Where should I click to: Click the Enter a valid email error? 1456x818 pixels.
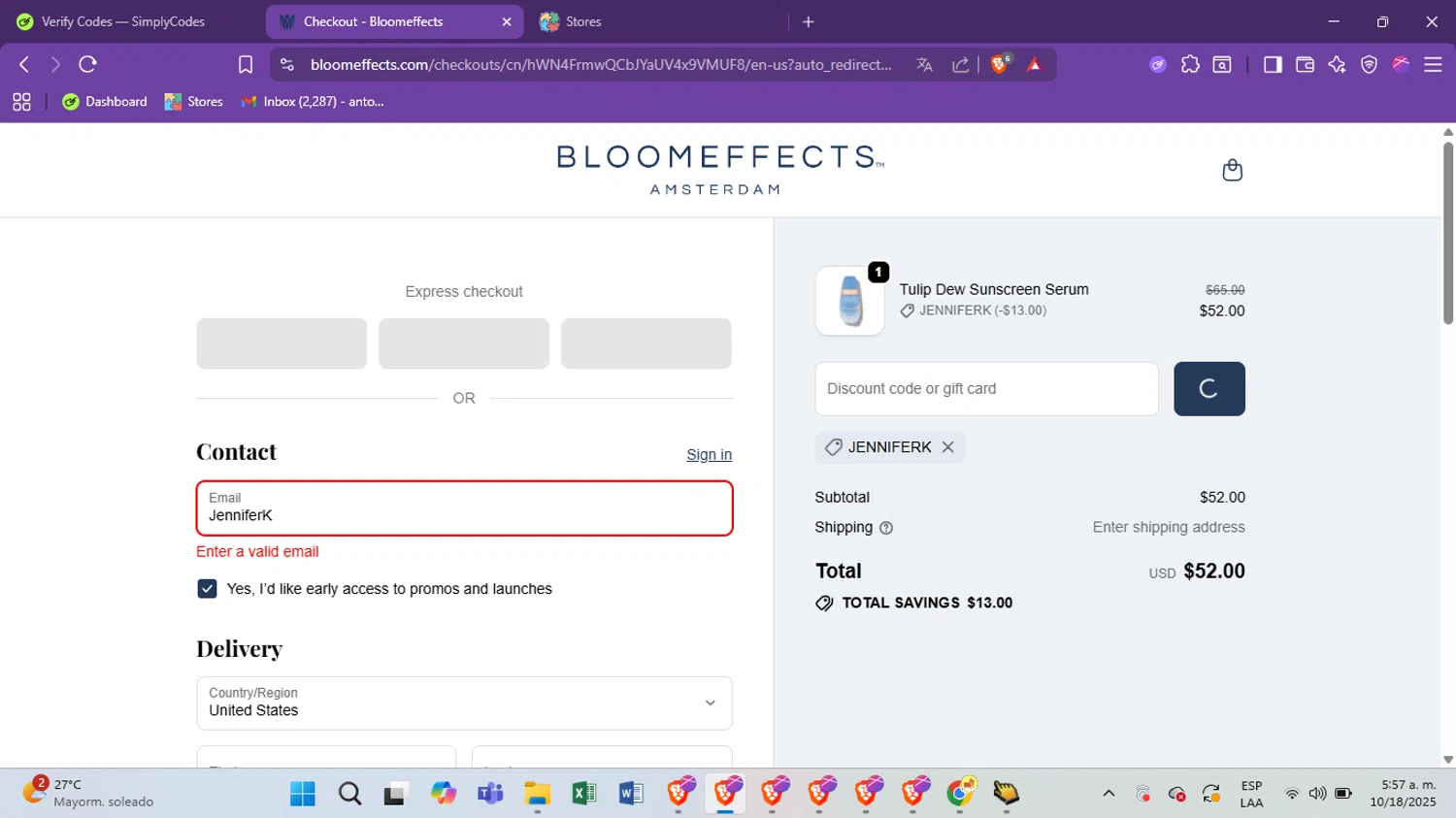(x=257, y=552)
